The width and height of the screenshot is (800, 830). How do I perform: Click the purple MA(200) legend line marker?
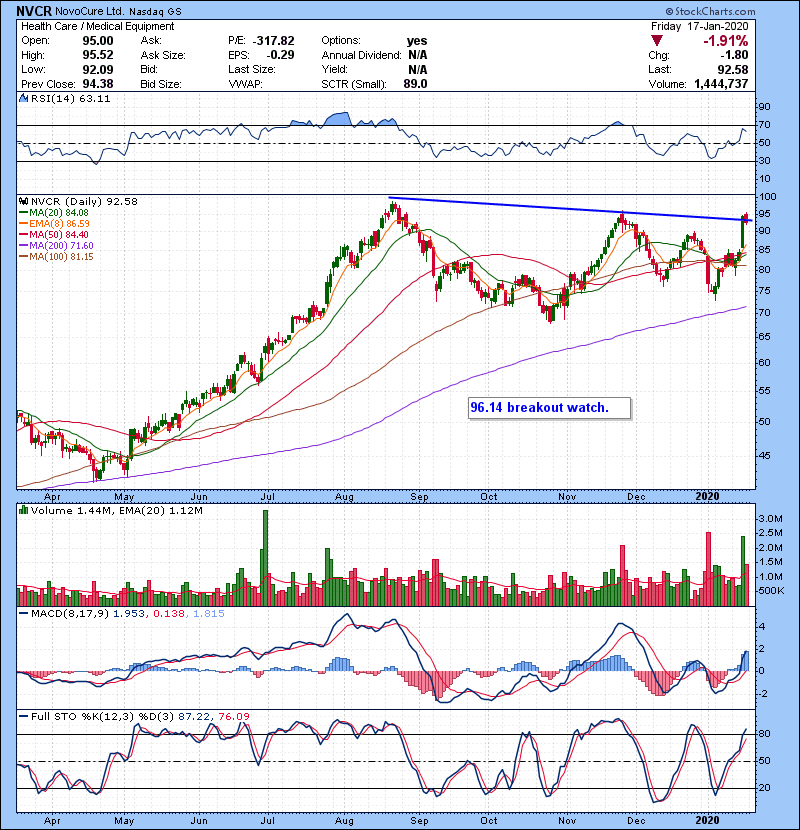[x=23, y=246]
